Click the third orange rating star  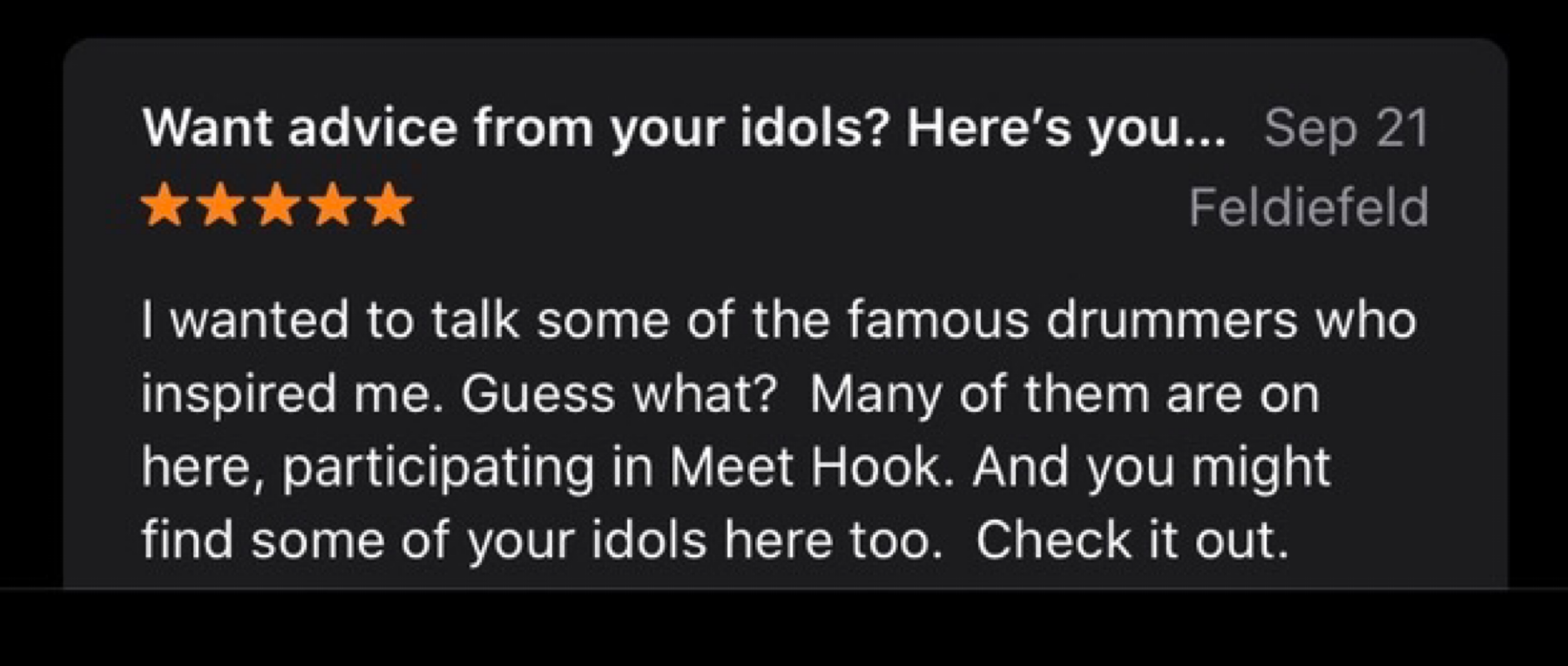[x=275, y=205]
